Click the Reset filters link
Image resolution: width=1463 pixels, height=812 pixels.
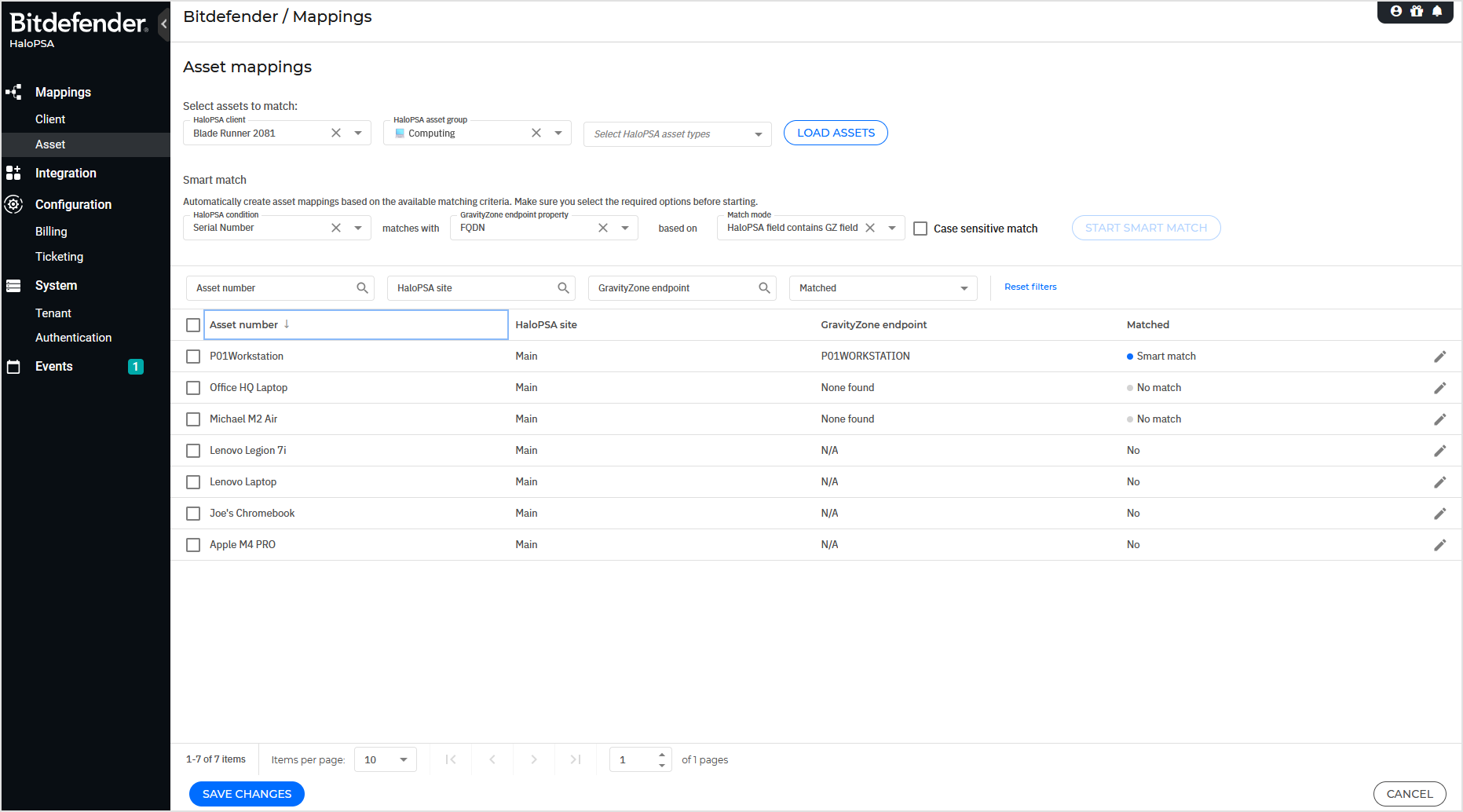[x=1030, y=287]
